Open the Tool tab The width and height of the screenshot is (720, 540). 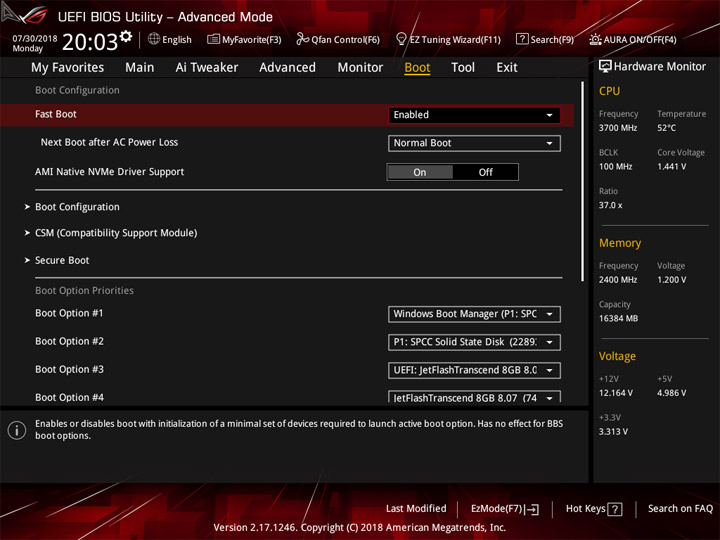(x=463, y=68)
